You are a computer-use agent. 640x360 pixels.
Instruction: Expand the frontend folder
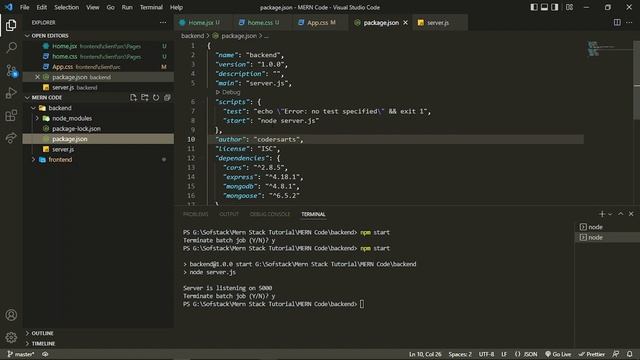33,160
